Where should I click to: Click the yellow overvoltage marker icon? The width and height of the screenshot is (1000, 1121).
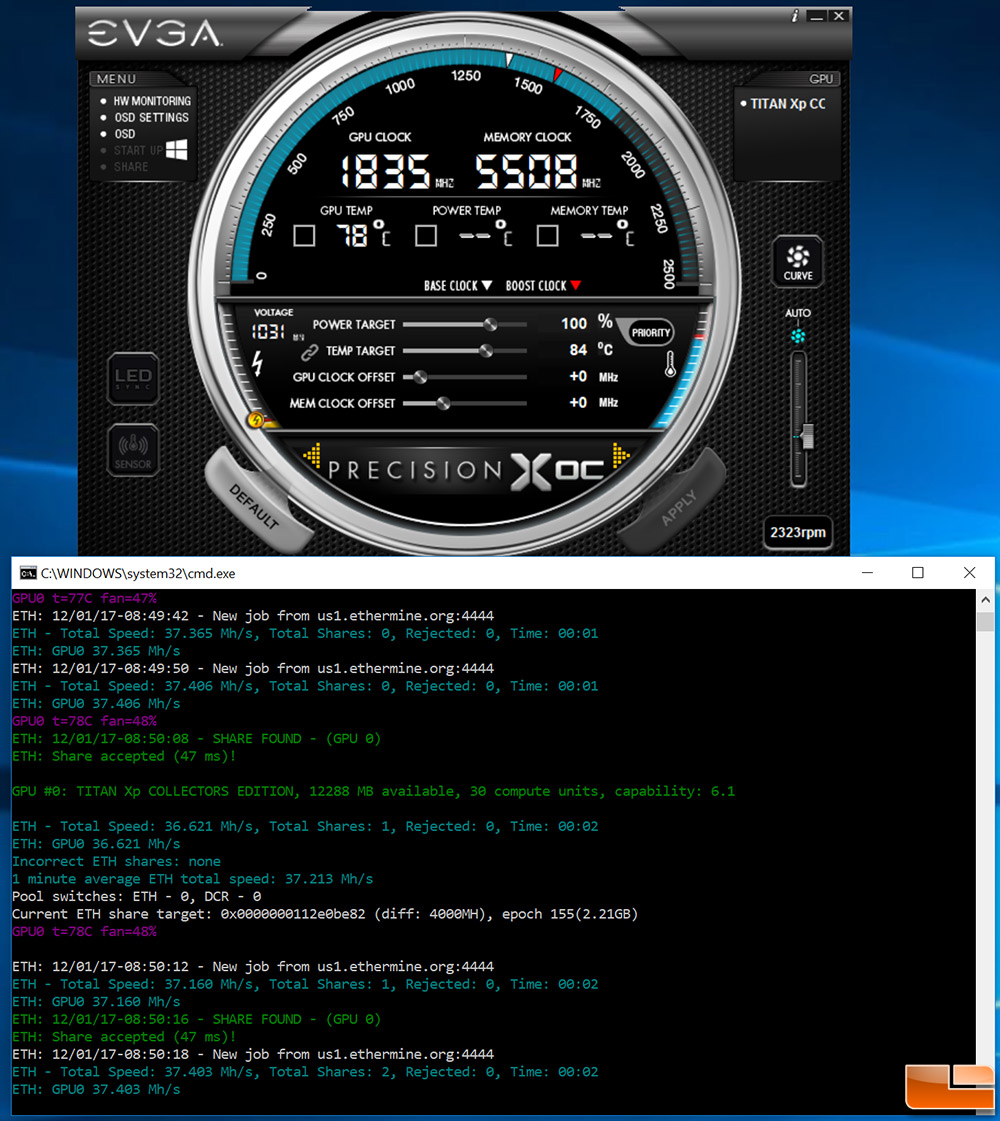click(x=255, y=420)
